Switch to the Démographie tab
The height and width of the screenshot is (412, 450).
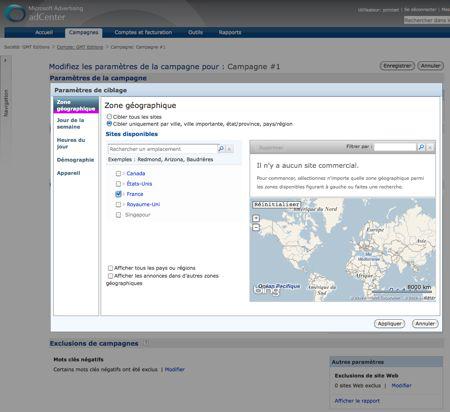(x=75, y=160)
